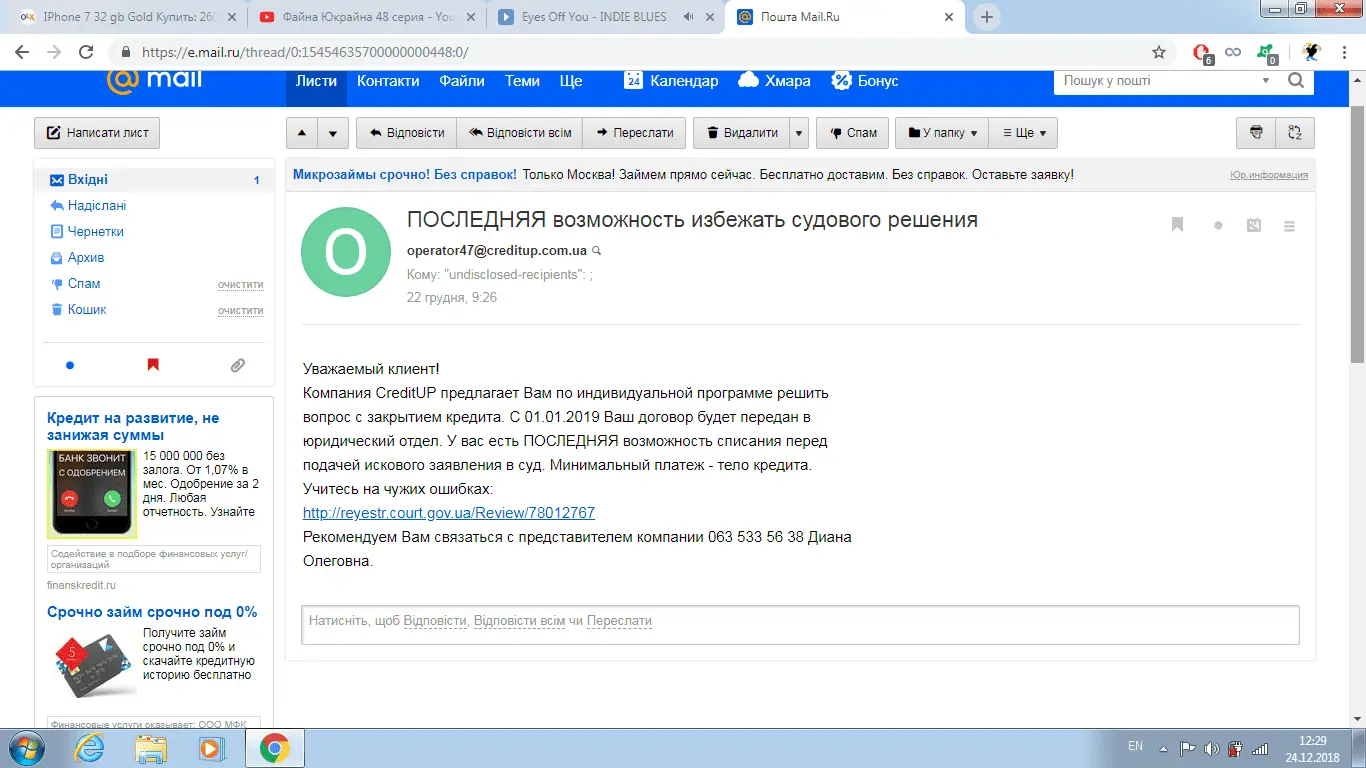Open the email options hamburger icon

(1290, 226)
